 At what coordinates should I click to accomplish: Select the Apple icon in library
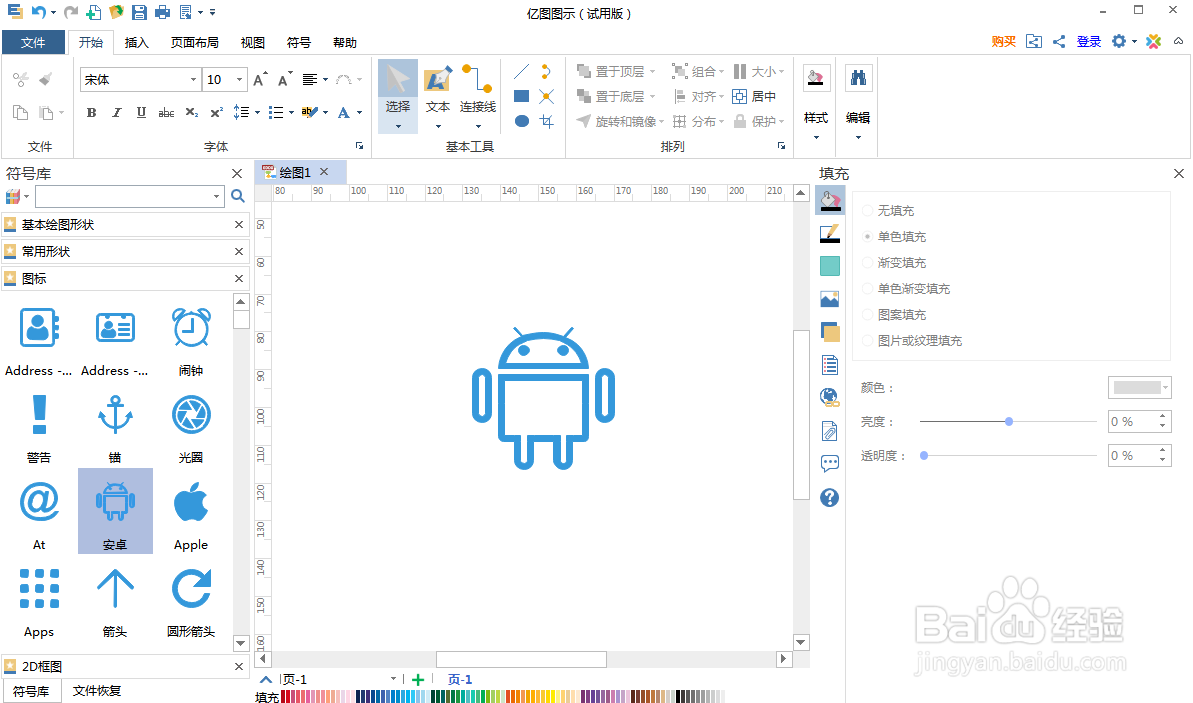tap(191, 511)
